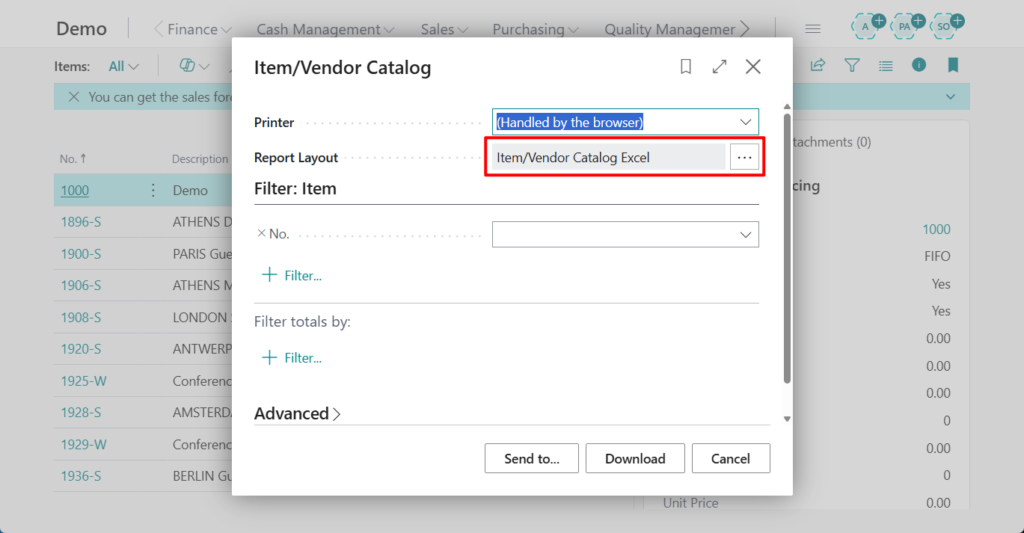Screen dimensions: 1024x533
Task: Switch to list view icon
Action: (x=885, y=66)
